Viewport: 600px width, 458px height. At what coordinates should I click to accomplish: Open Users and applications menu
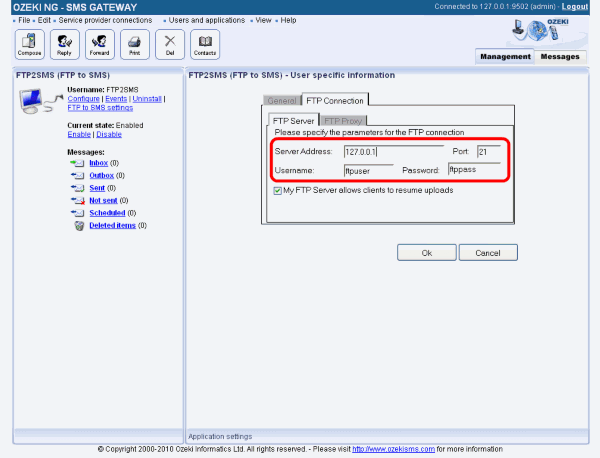pyautogui.click(x=207, y=20)
